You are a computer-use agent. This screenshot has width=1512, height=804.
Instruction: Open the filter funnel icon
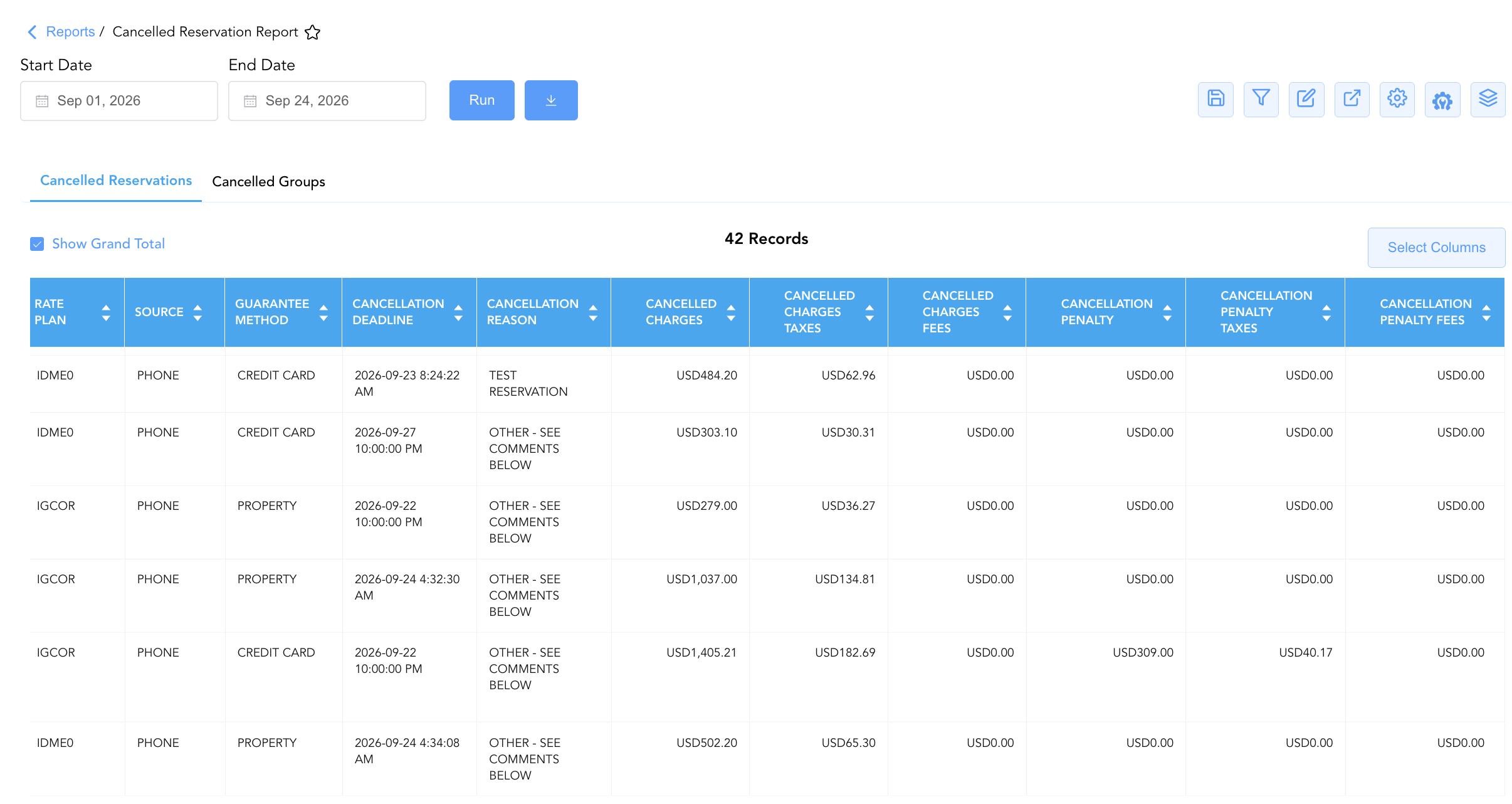(x=1261, y=99)
